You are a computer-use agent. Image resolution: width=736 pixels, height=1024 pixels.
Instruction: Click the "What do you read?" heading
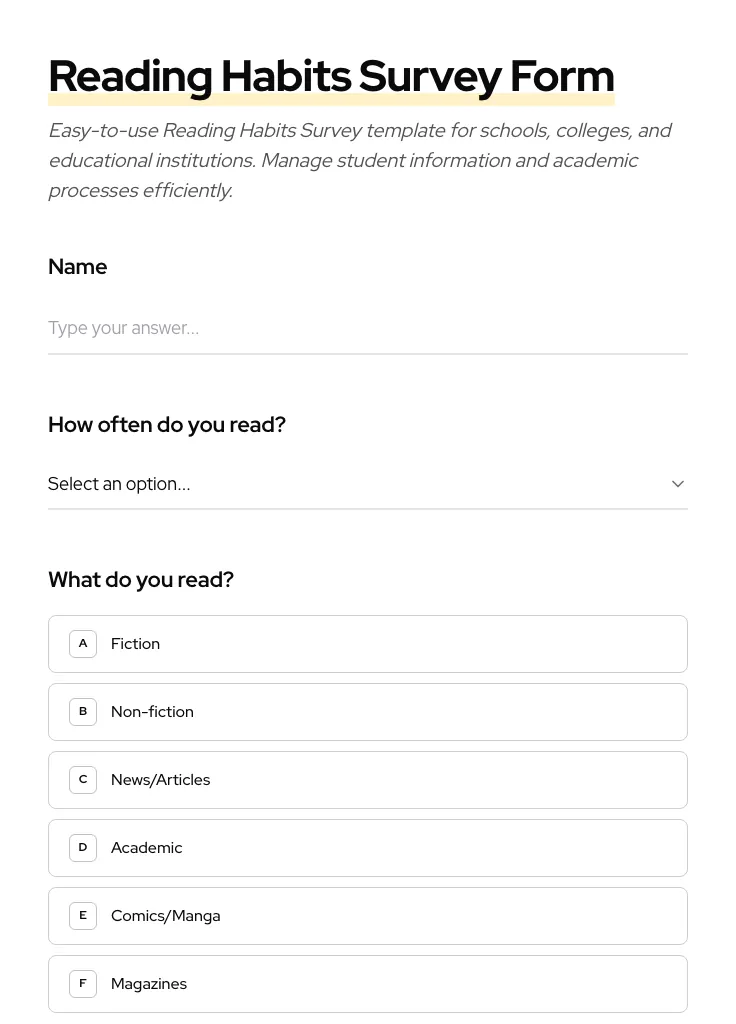click(141, 579)
